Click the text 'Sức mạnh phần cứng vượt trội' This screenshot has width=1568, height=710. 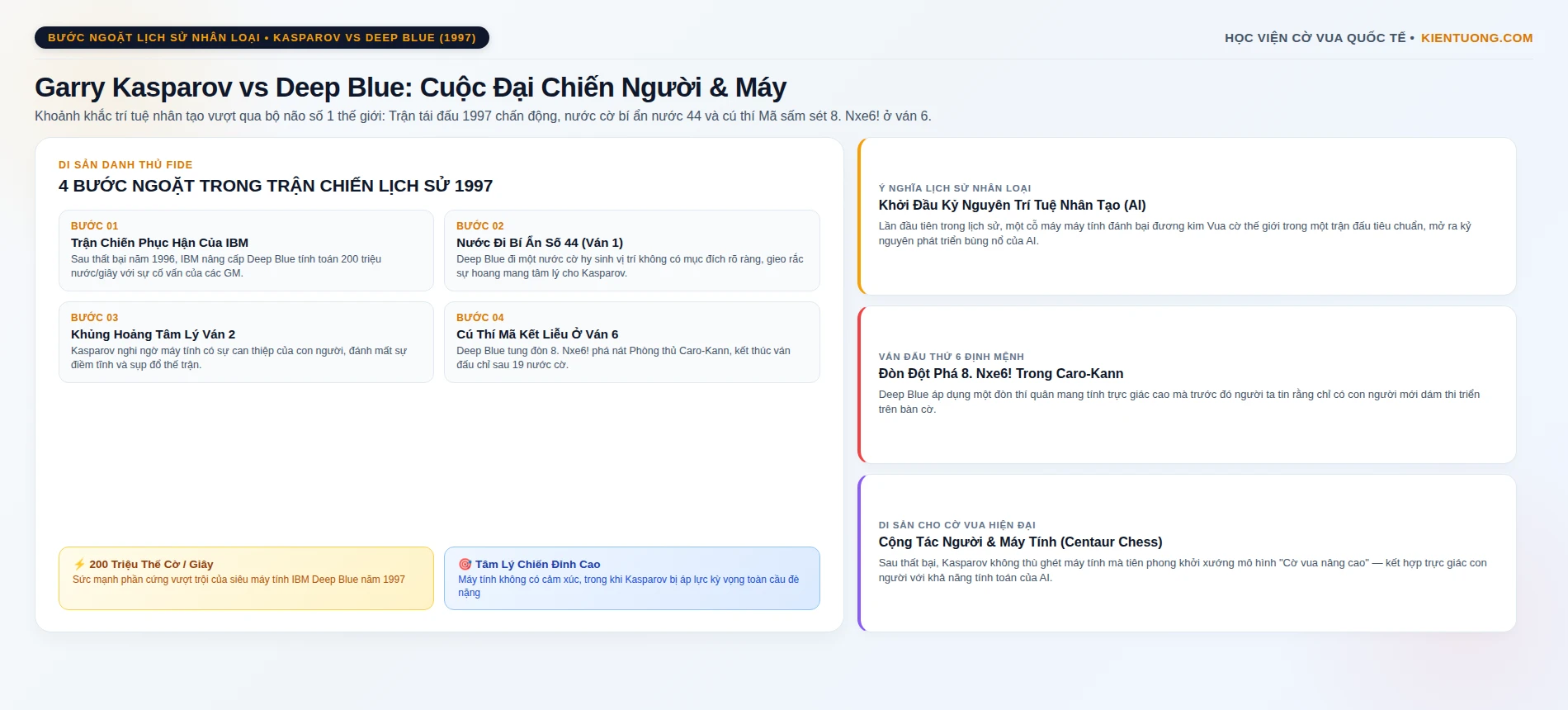239,580
